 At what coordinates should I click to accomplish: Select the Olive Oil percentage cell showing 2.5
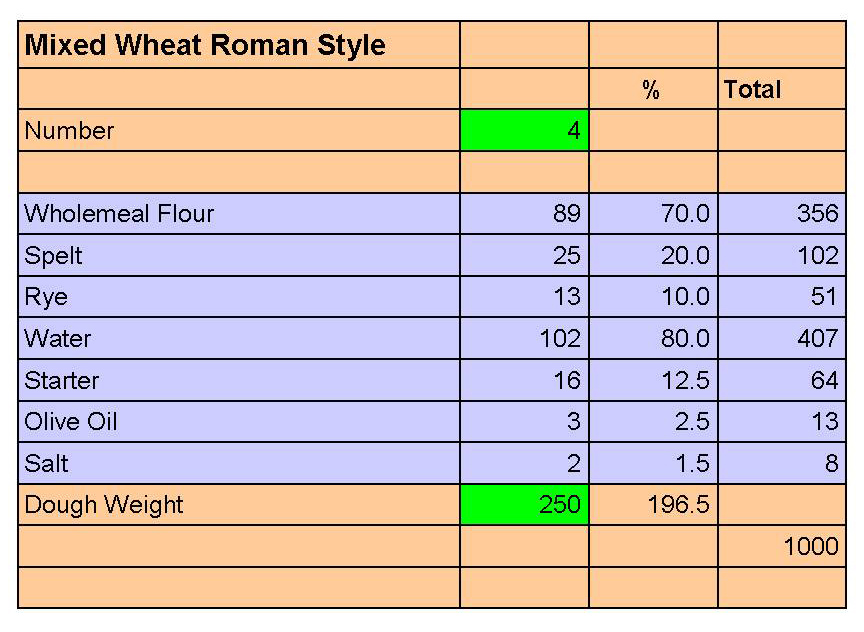[653, 422]
